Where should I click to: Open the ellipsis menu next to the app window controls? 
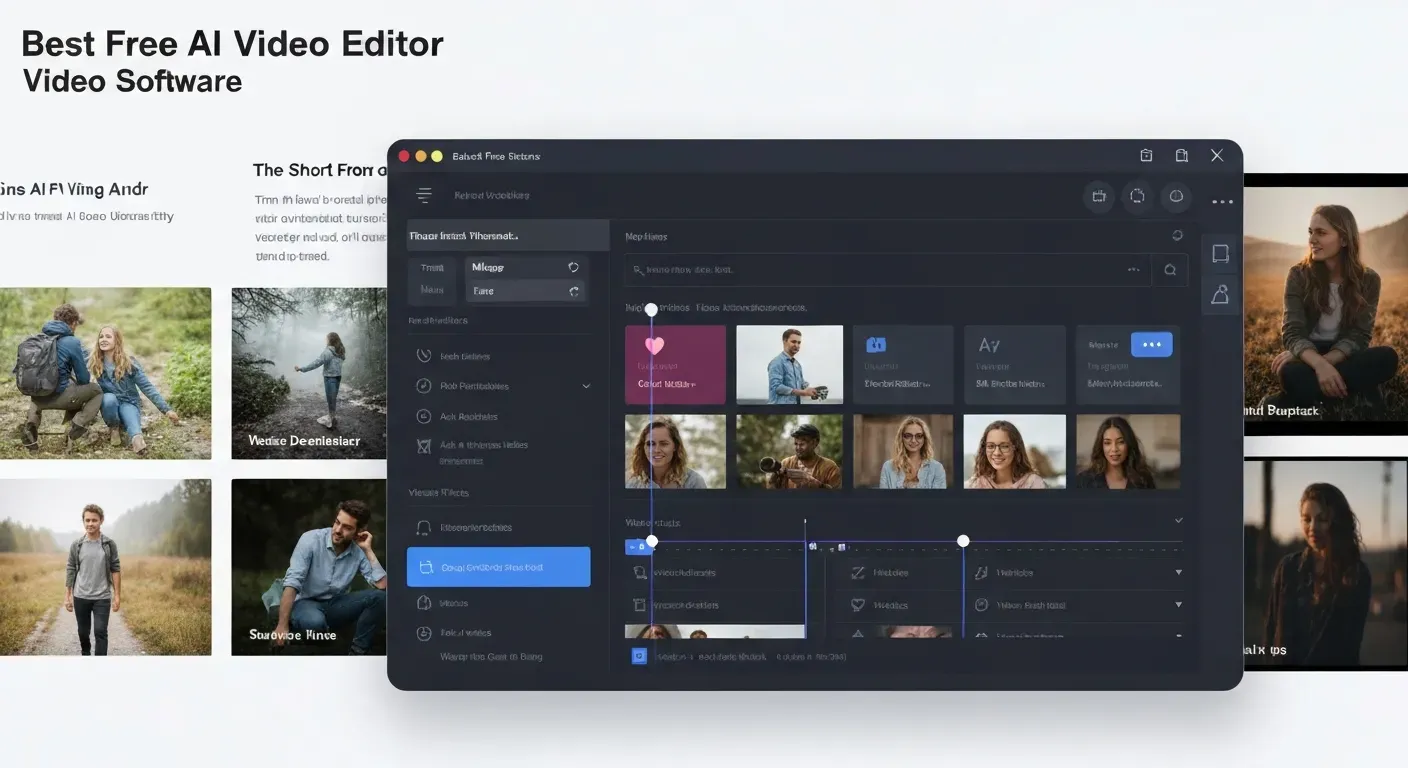tap(1222, 201)
